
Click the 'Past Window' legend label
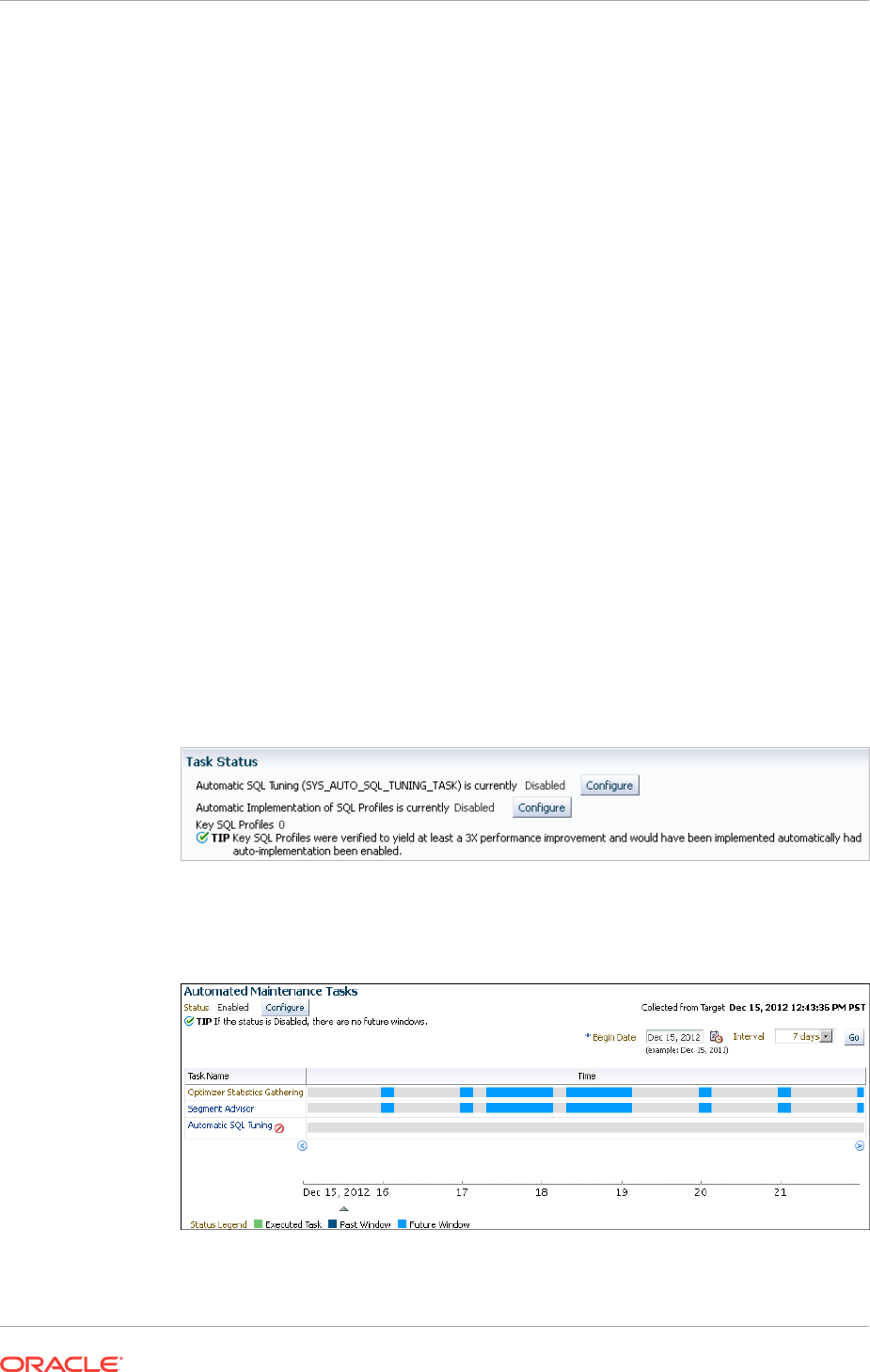[x=365, y=1224]
